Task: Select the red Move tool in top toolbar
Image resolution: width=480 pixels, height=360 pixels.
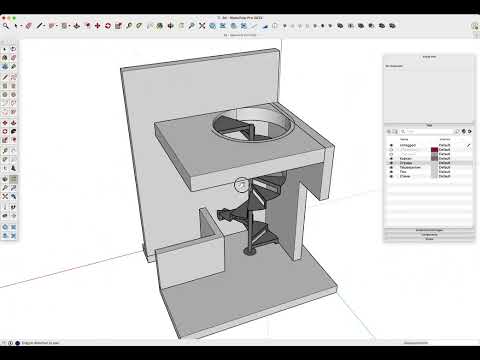Action: (98, 26)
